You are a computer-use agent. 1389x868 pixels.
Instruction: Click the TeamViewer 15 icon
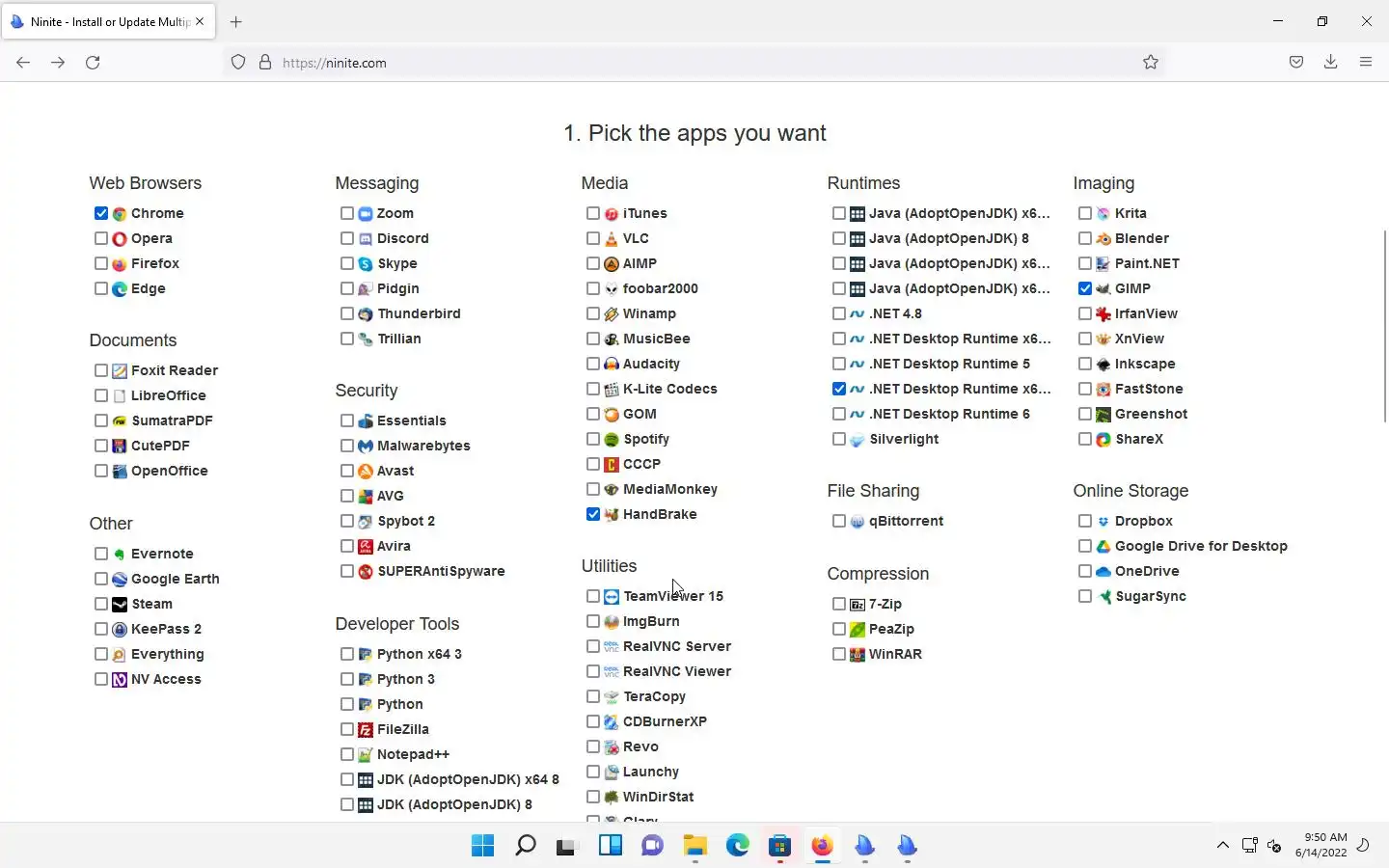point(612,596)
